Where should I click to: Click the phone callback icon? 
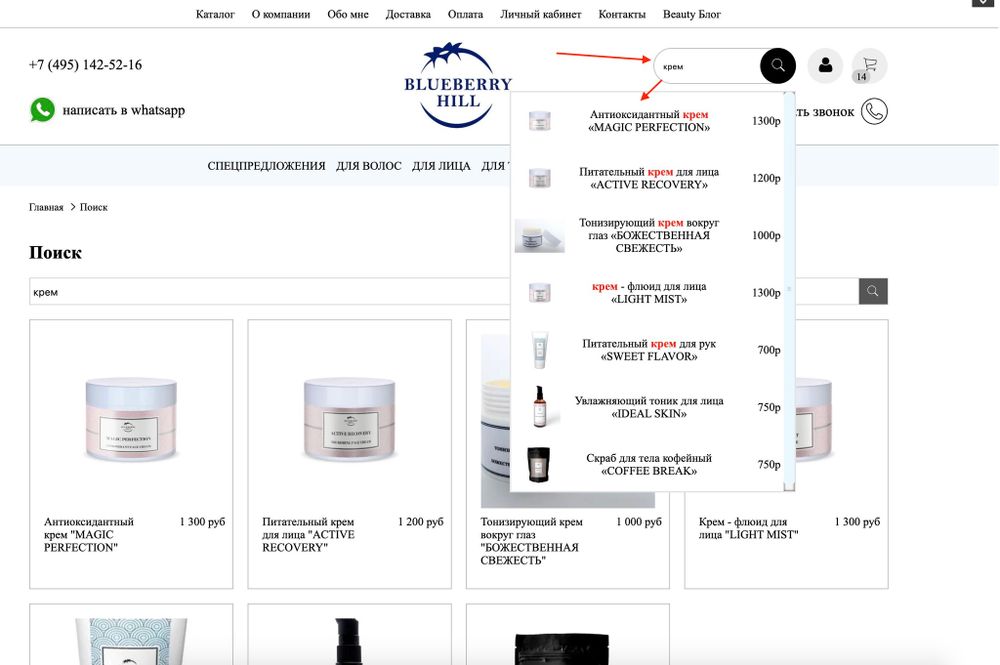tap(874, 112)
